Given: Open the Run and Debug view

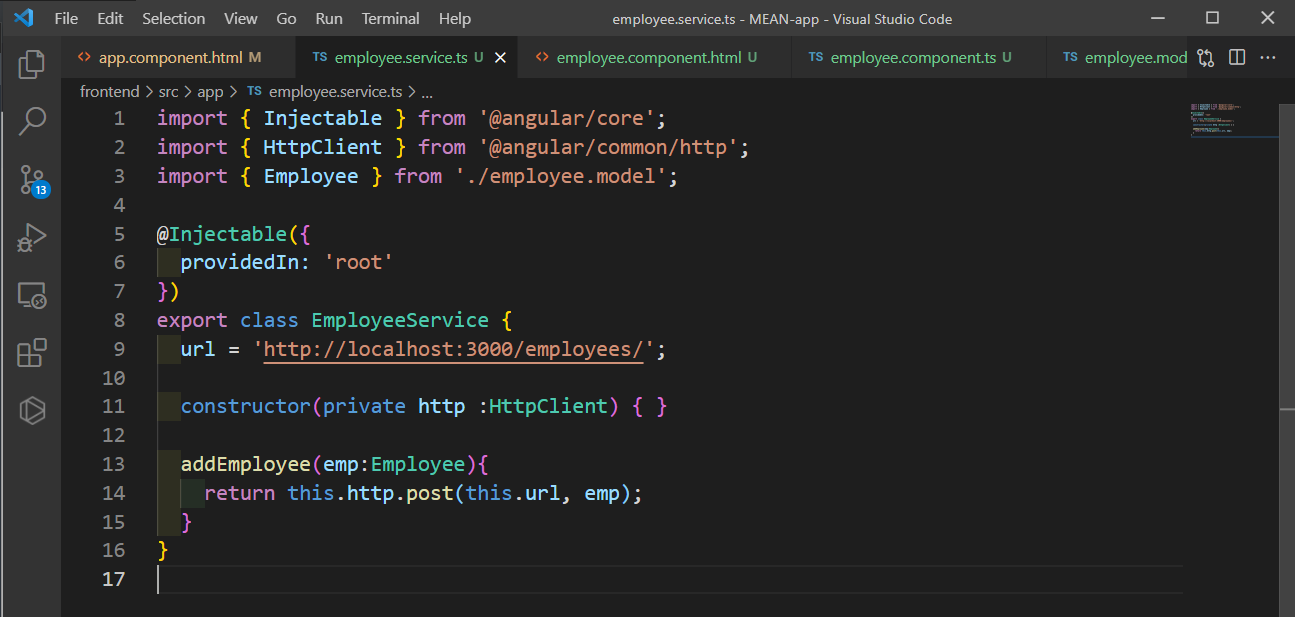Looking at the screenshot, I should point(31,238).
